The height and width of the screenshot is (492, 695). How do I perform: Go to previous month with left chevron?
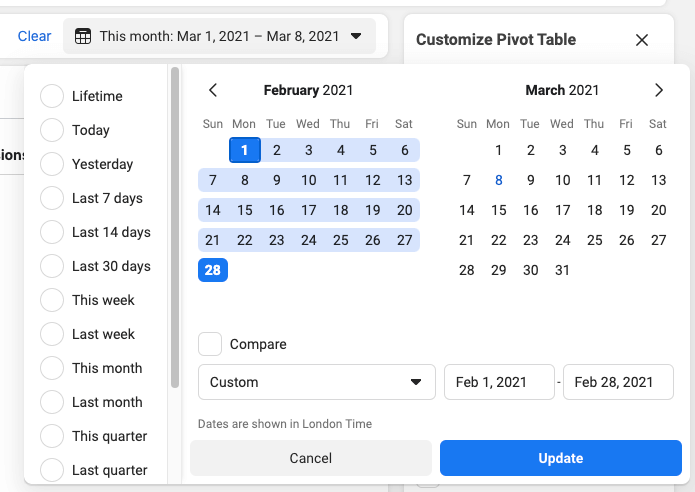213,90
